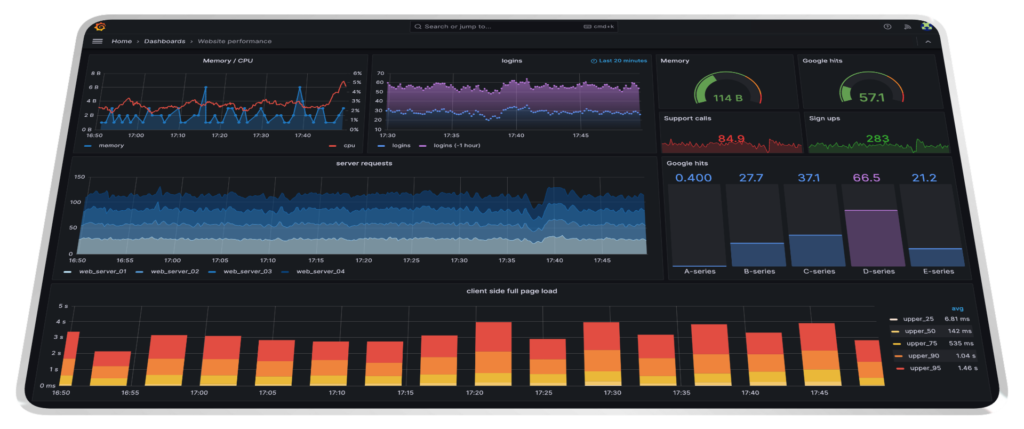Click Website performance breadcrumb
This screenshot has width=1024, height=429.
(x=234, y=41)
